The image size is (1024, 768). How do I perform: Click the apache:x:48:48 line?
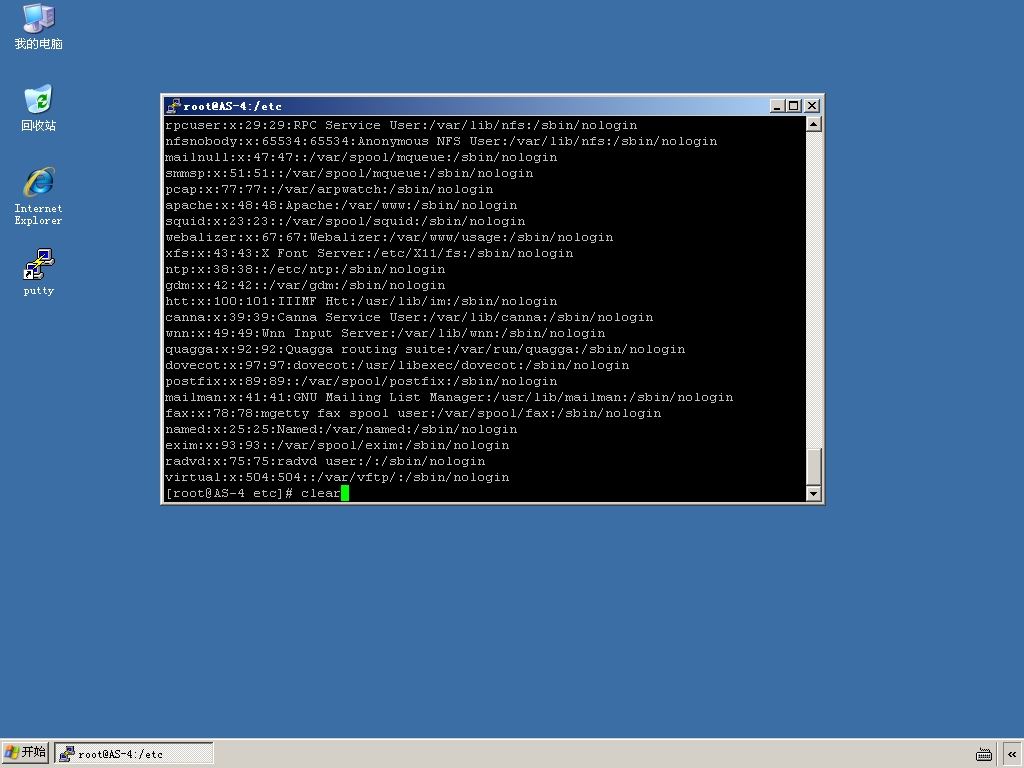(341, 205)
